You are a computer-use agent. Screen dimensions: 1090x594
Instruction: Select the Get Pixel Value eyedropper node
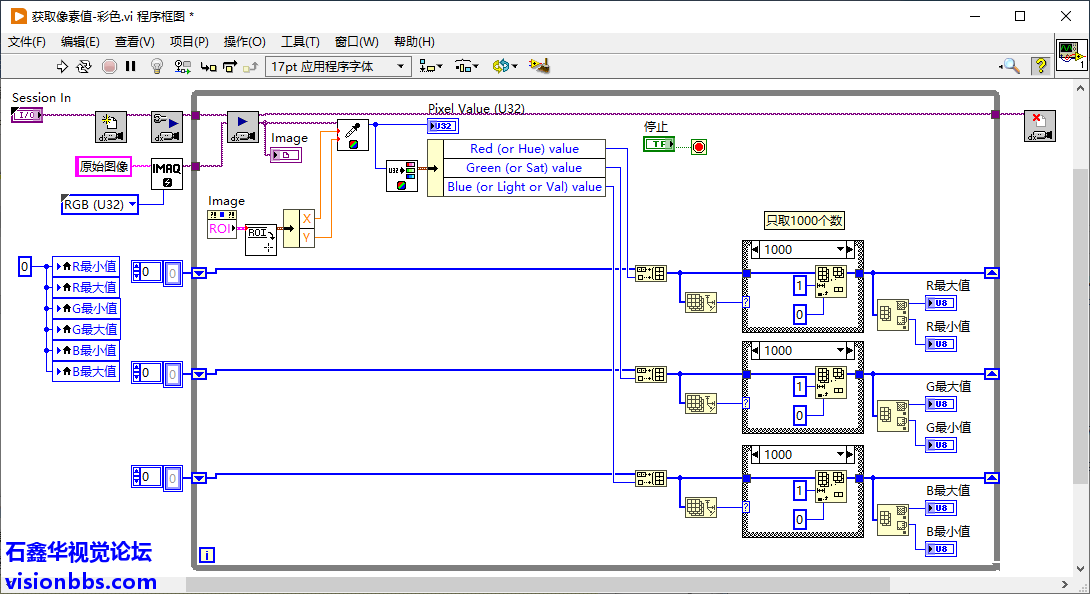(352, 135)
